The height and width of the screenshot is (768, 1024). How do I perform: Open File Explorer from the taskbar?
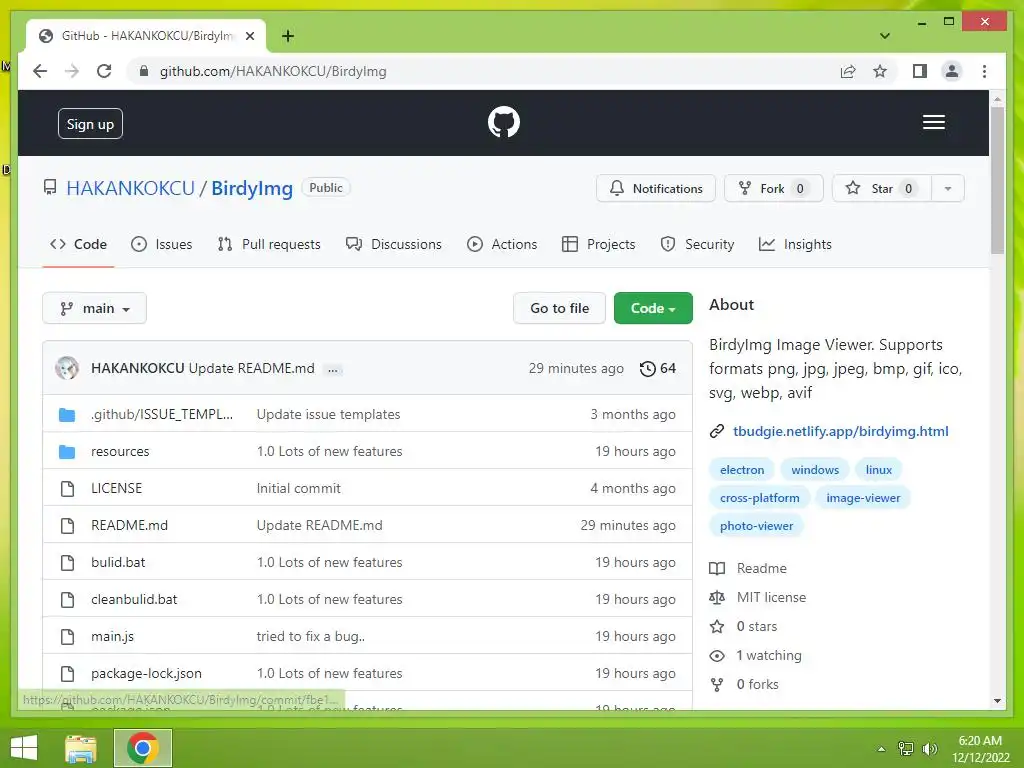tap(81, 748)
